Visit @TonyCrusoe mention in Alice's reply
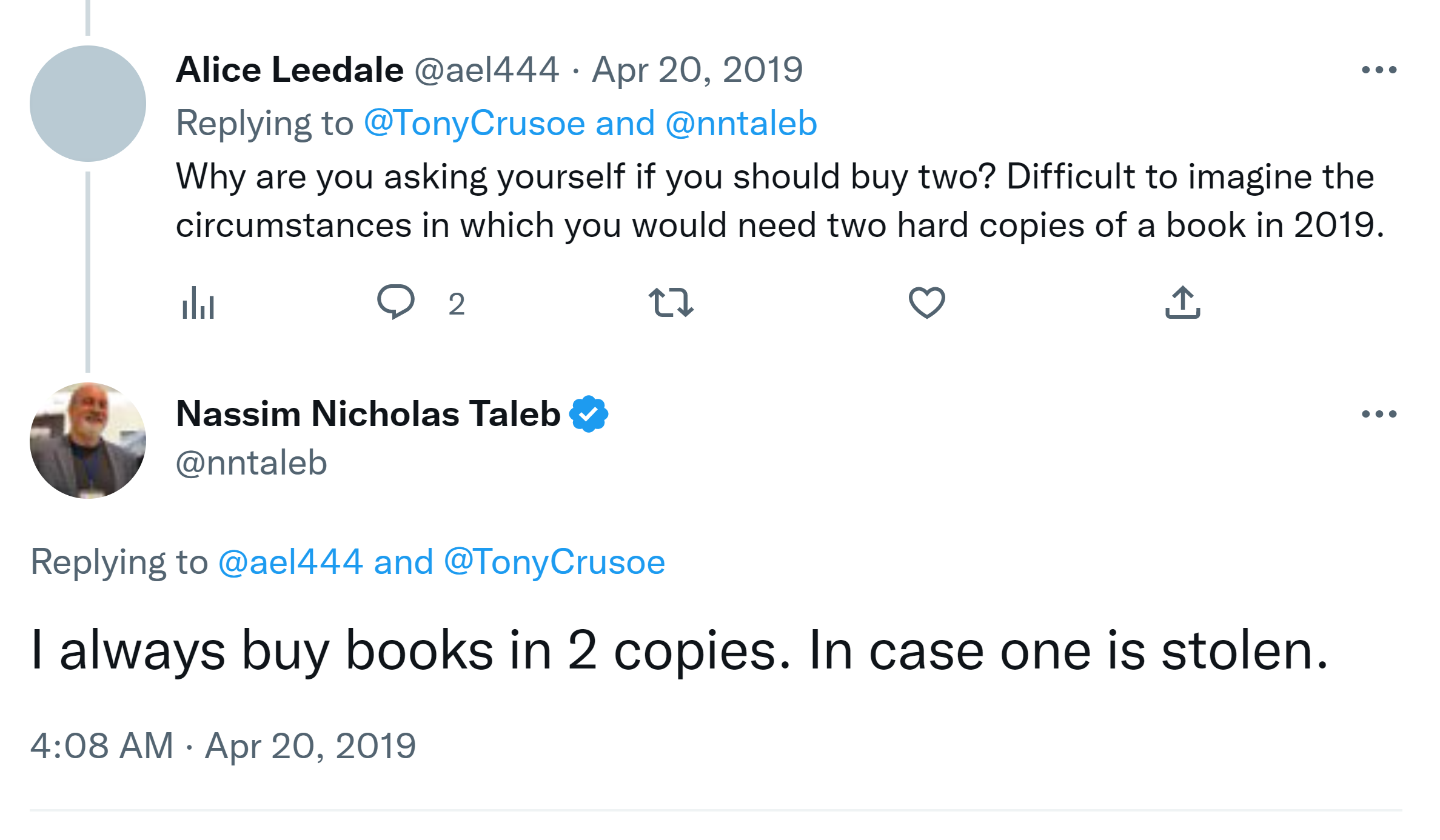Screen dimensions: 1440x840 (x=475, y=123)
